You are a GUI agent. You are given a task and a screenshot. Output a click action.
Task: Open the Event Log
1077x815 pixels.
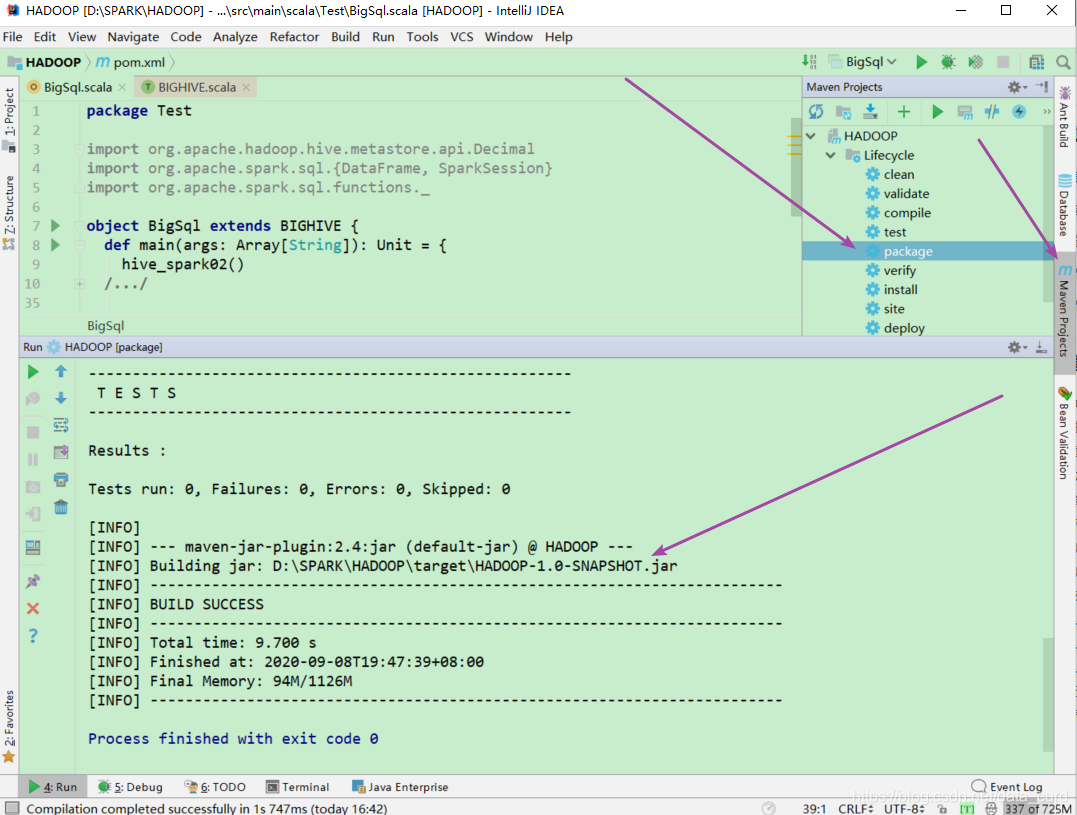[1007, 787]
